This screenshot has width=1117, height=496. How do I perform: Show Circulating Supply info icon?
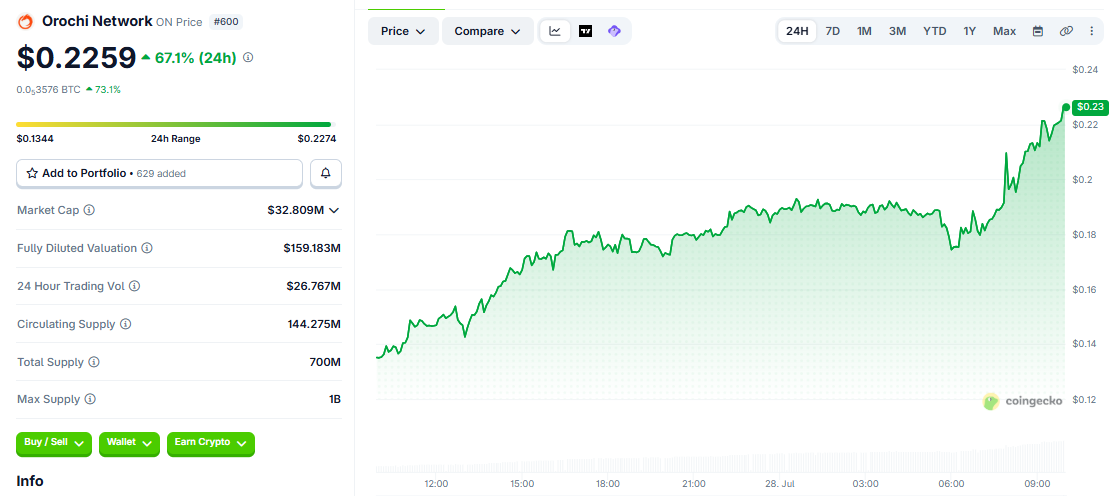pos(125,324)
